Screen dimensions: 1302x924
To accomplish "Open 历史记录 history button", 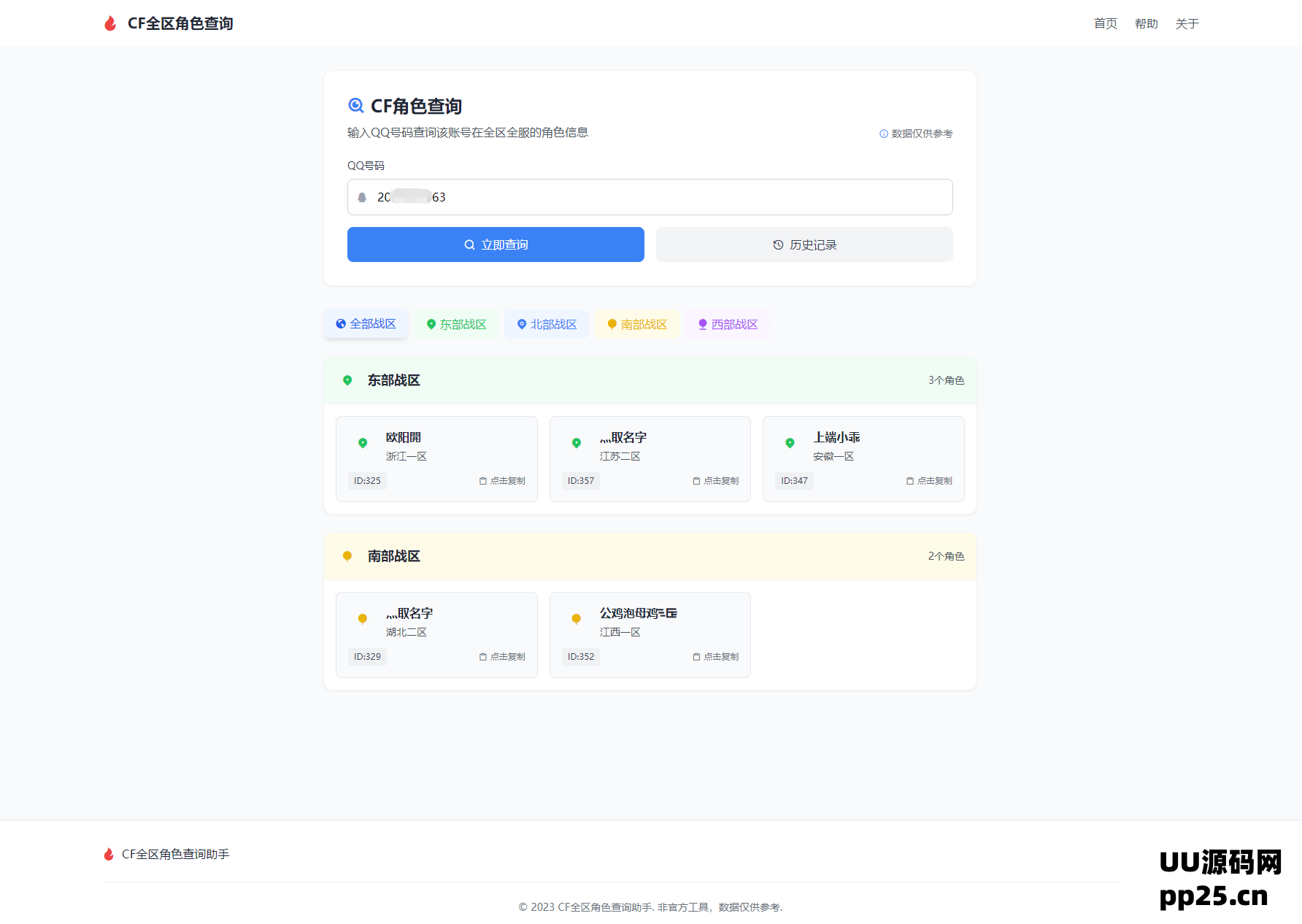I will point(804,245).
